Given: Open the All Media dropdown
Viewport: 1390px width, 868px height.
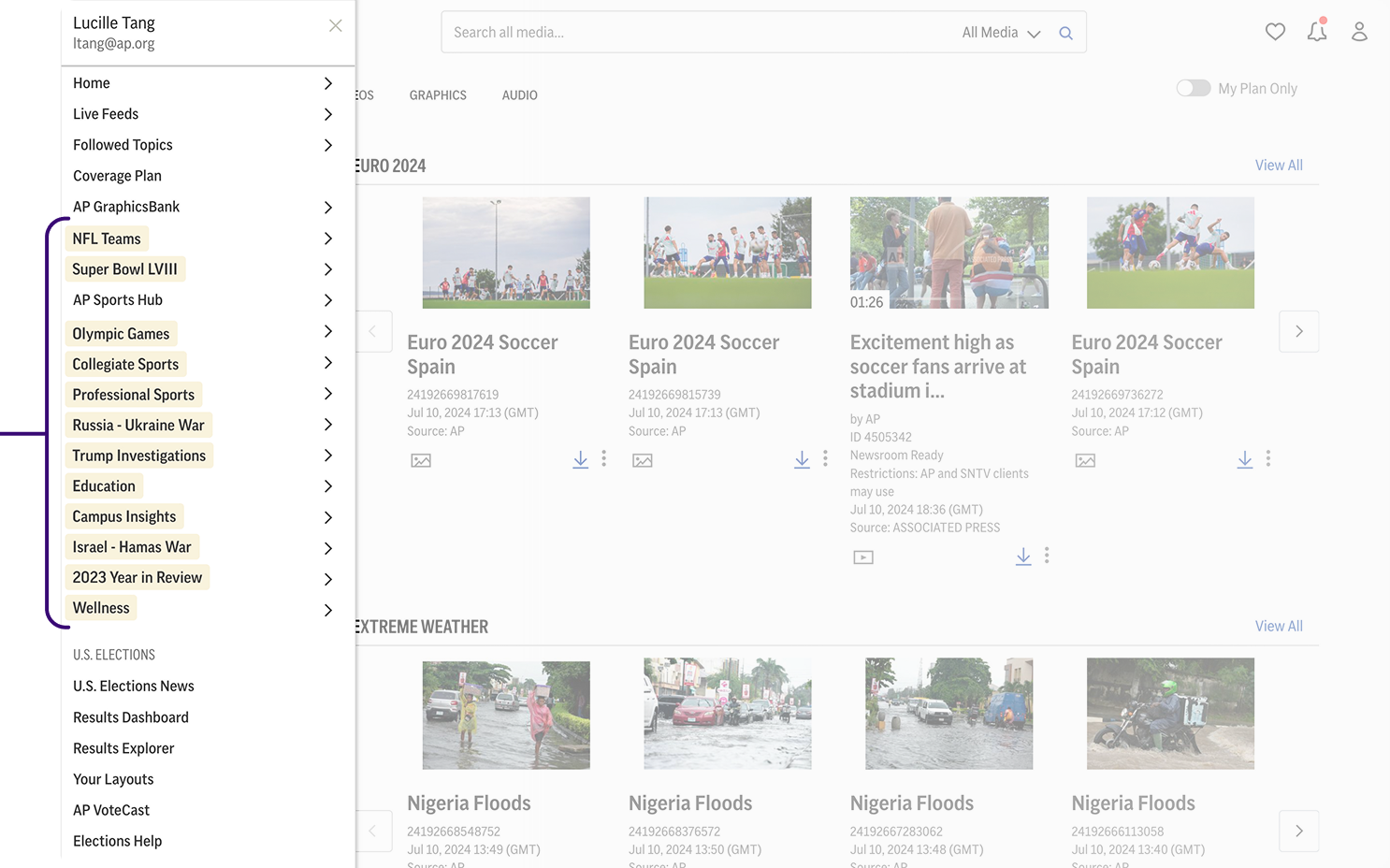Looking at the screenshot, I should click(x=1001, y=33).
